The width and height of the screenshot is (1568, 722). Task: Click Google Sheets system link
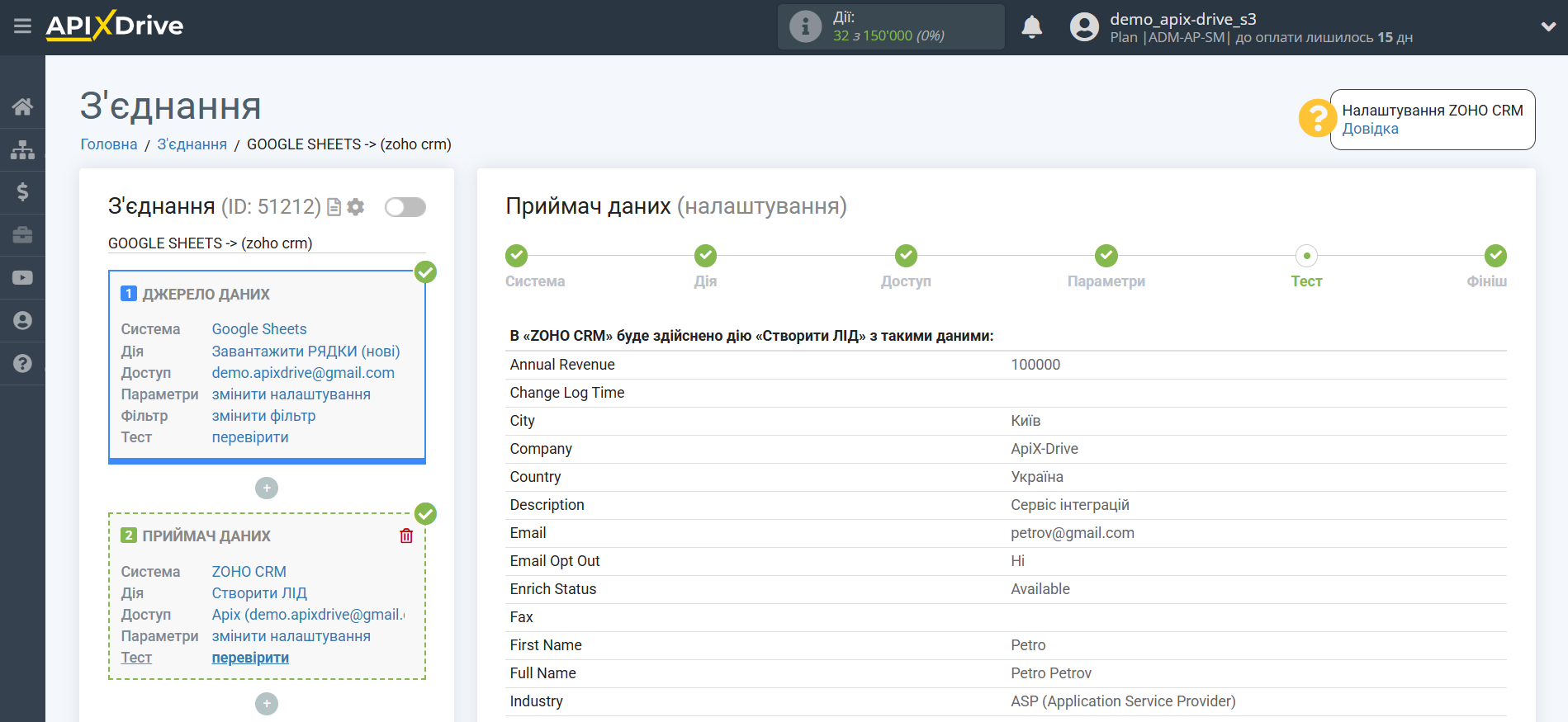pos(259,329)
